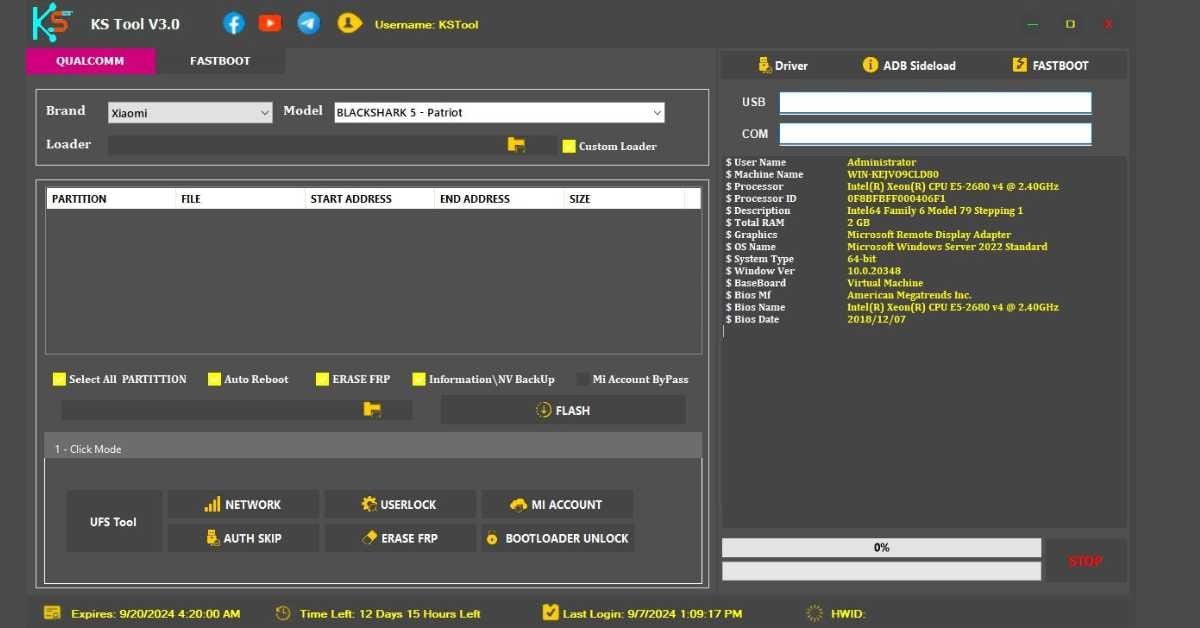Click the 1 - Click Mode header bar
The height and width of the screenshot is (628, 1200).
tap(373, 445)
